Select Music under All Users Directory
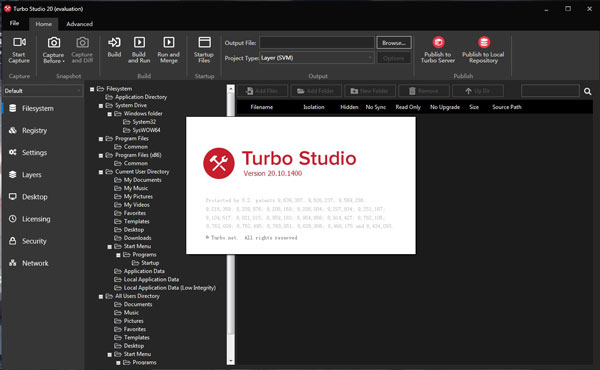The height and width of the screenshot is (370, 600). [131, 313]
